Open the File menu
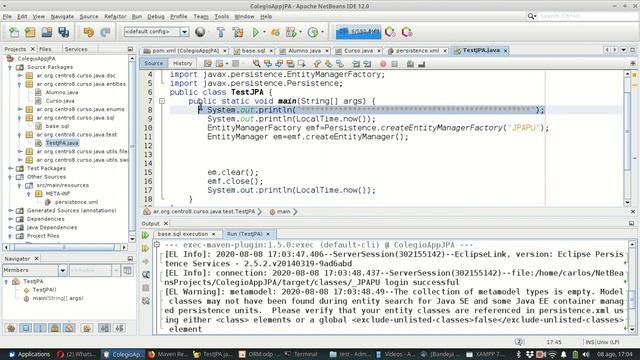The image size is (640, 360). pos(7,16)
